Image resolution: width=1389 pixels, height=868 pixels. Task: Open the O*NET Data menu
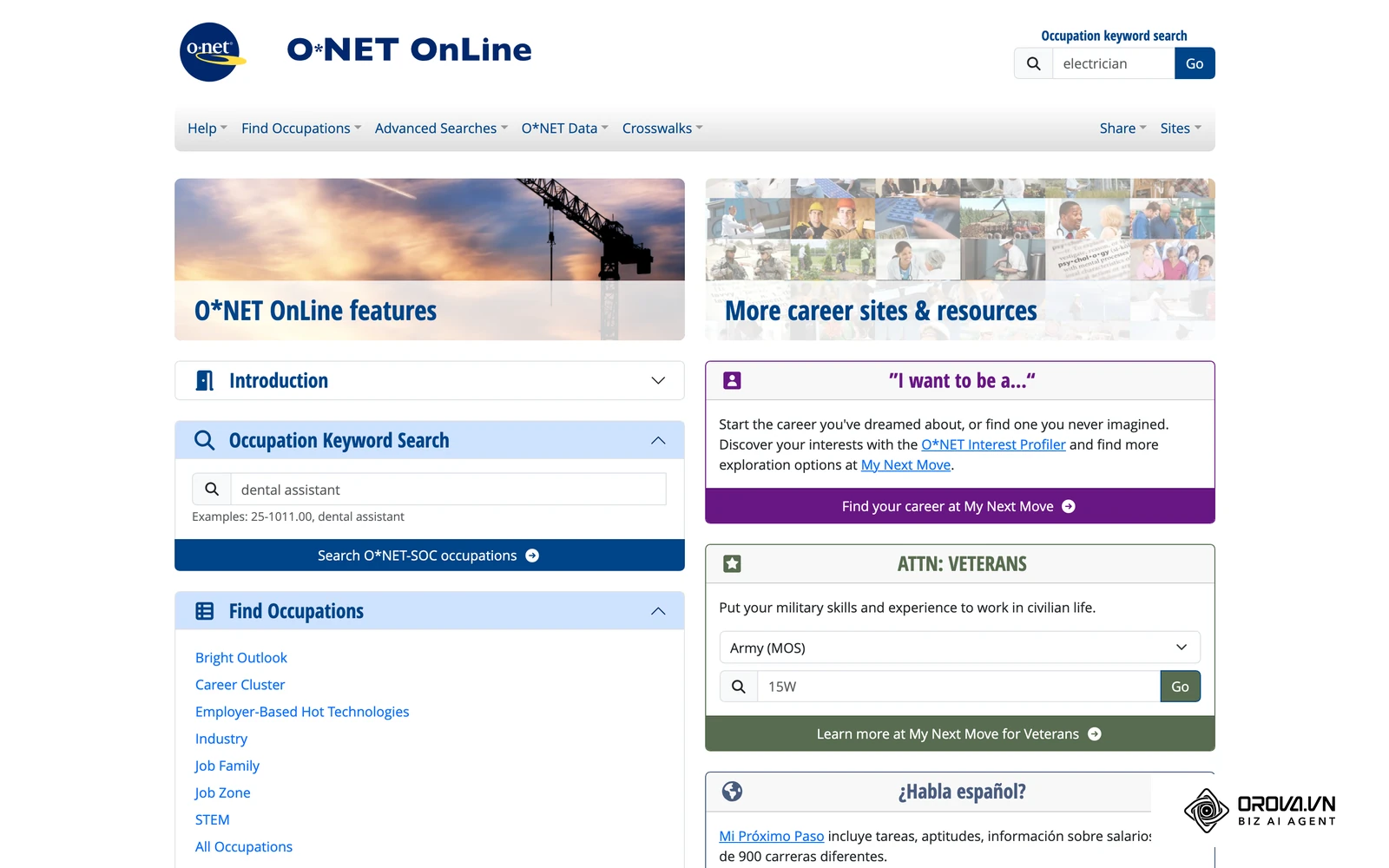565,128
